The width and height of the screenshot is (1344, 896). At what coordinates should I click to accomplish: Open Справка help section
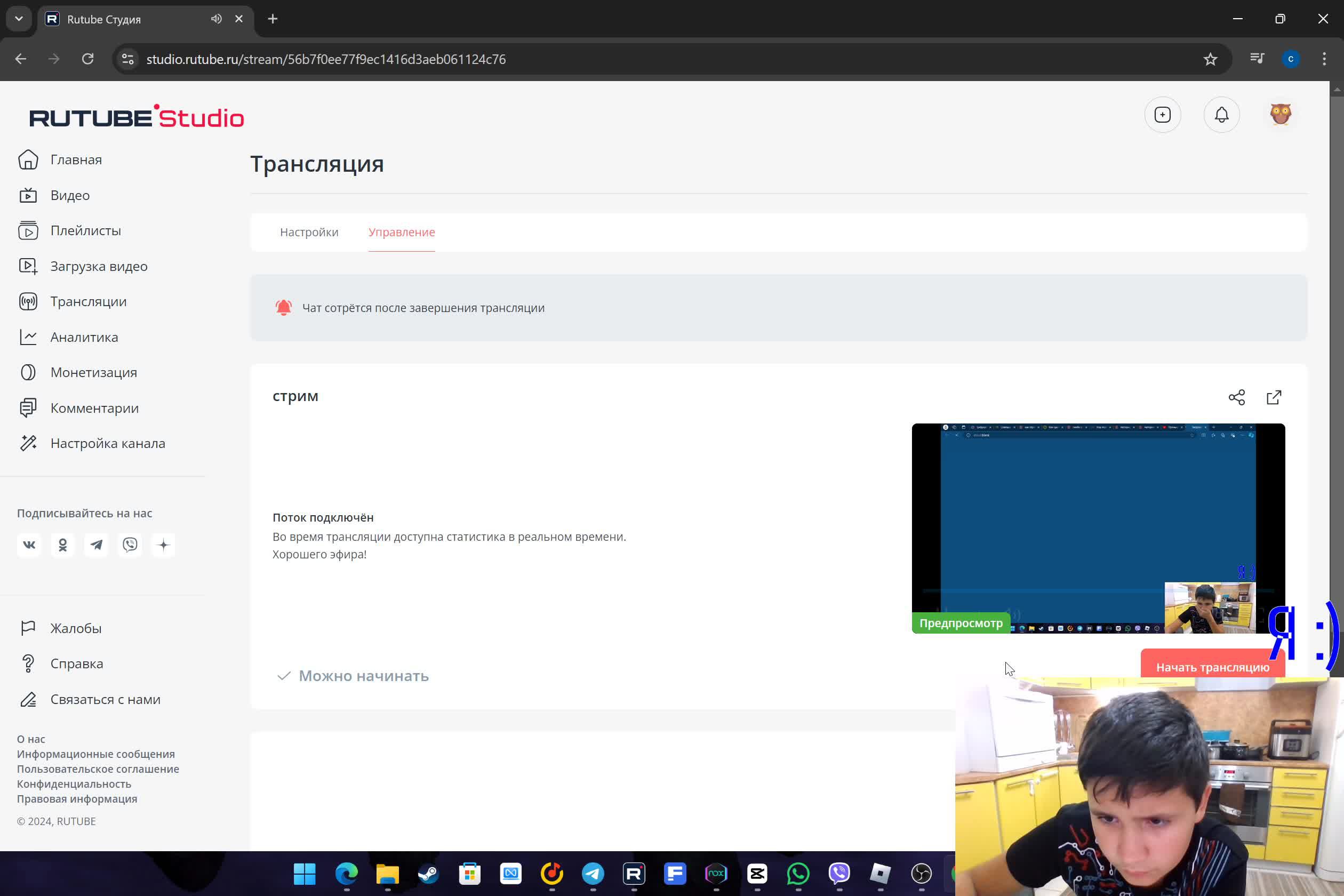pyautogui.click(x=61, y=664)
